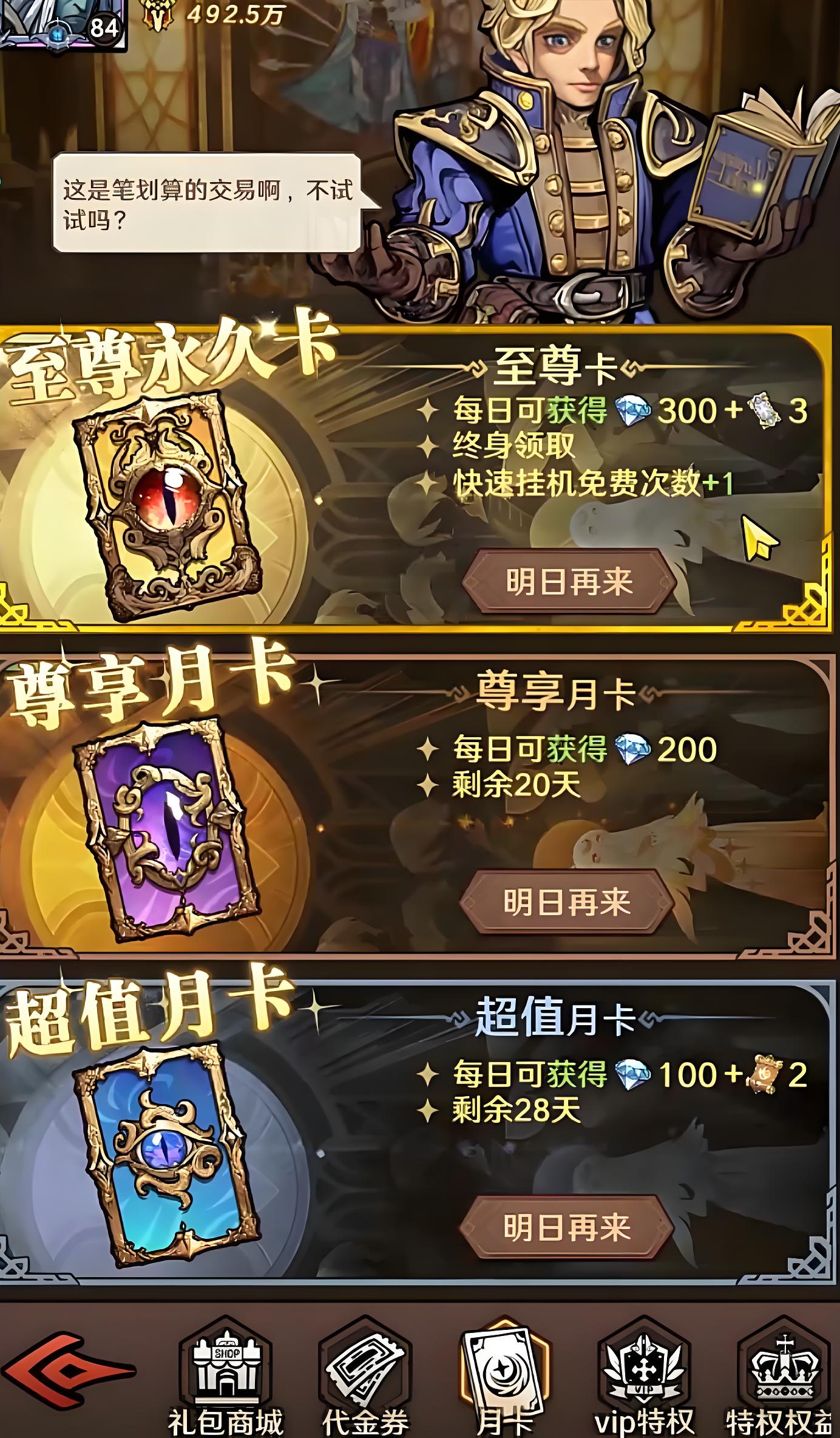Tap the player avatar with level 84
The image size is (840, 1438).
(63, 24)
